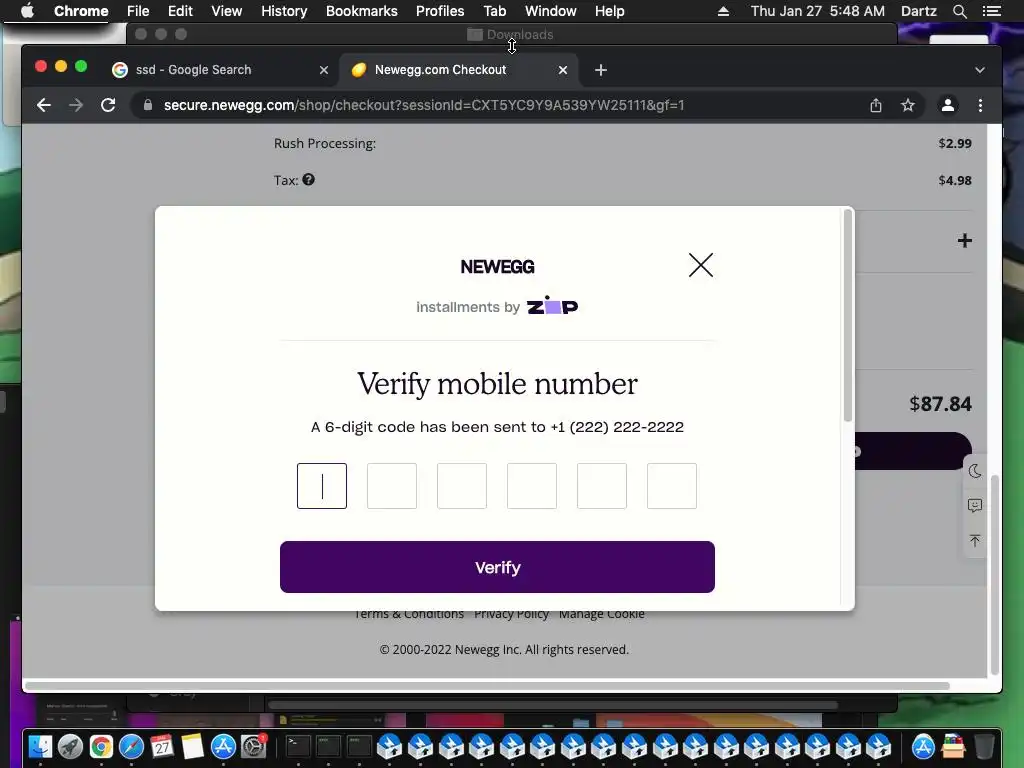Open the View menu

click(x=227, y=11)
